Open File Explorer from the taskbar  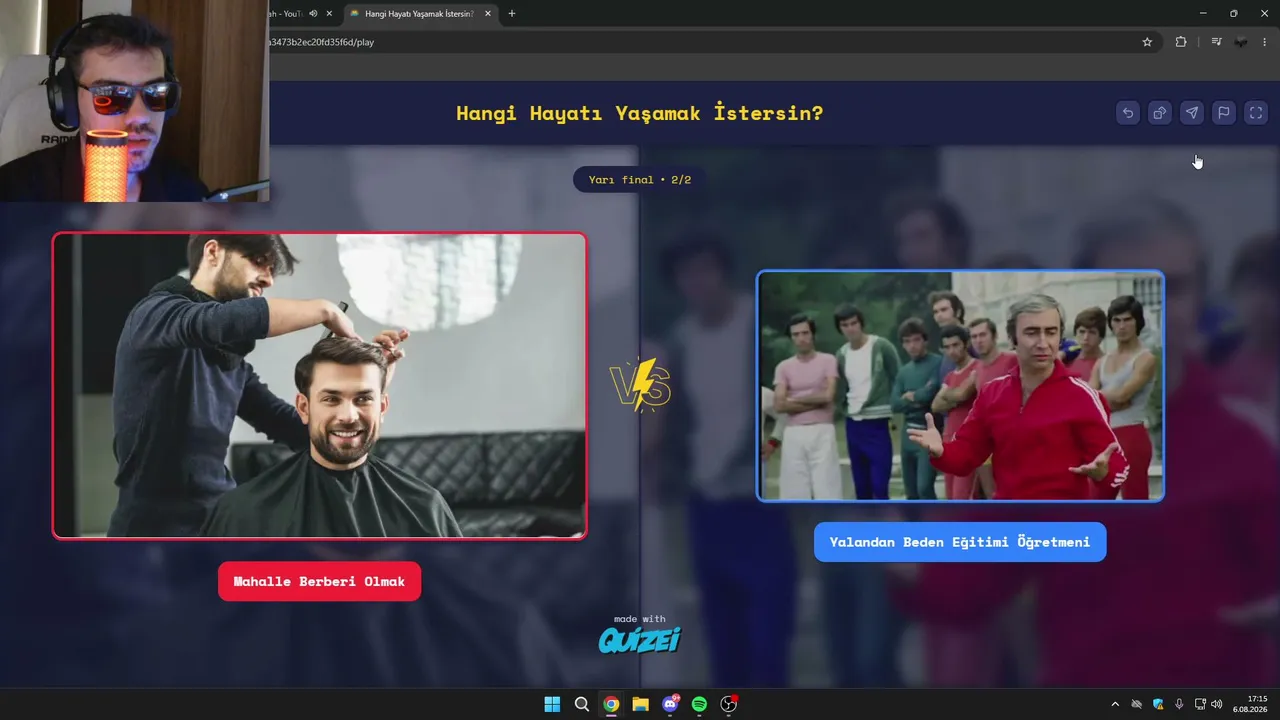point(640,704)
